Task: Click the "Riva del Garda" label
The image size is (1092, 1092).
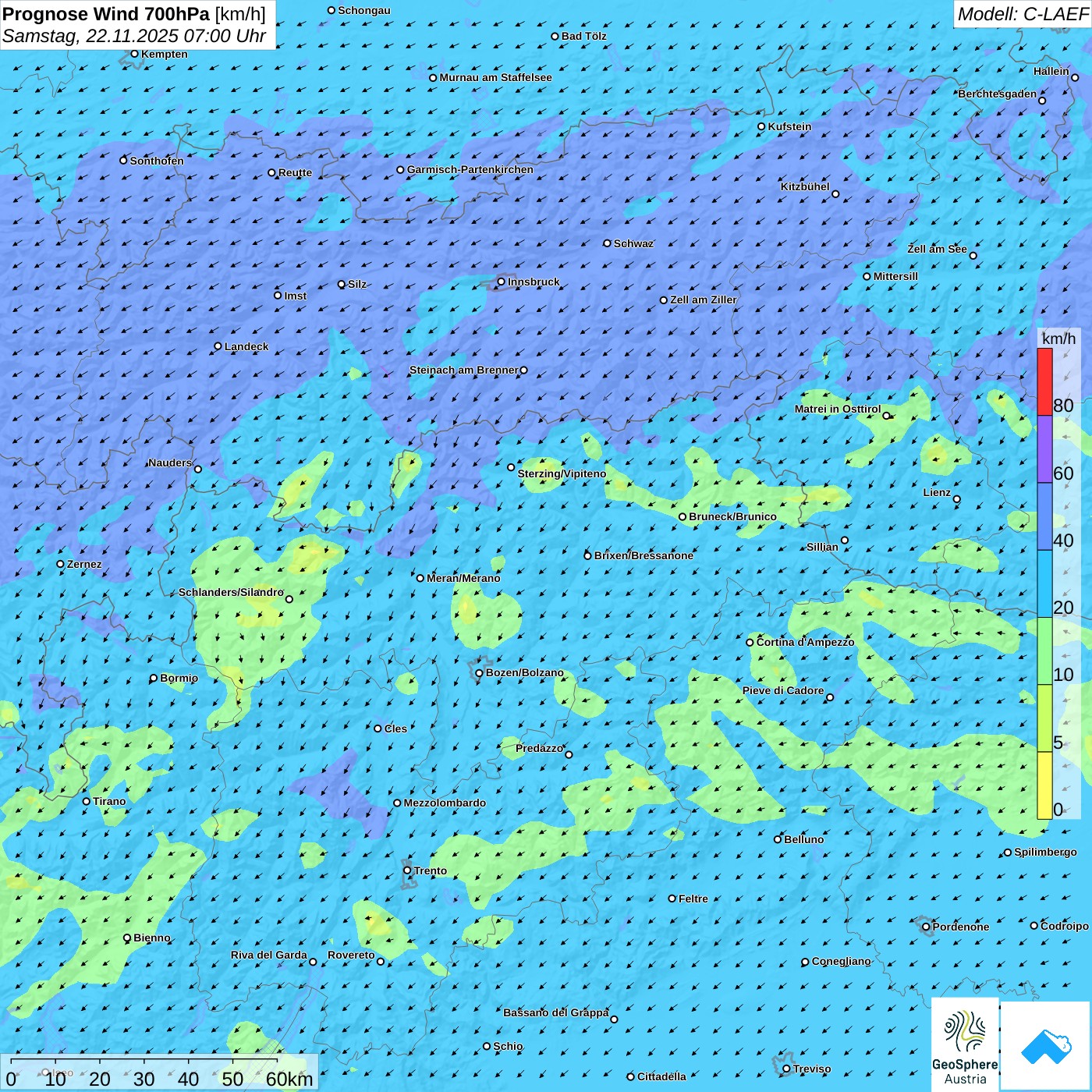Action: (269, 955)
